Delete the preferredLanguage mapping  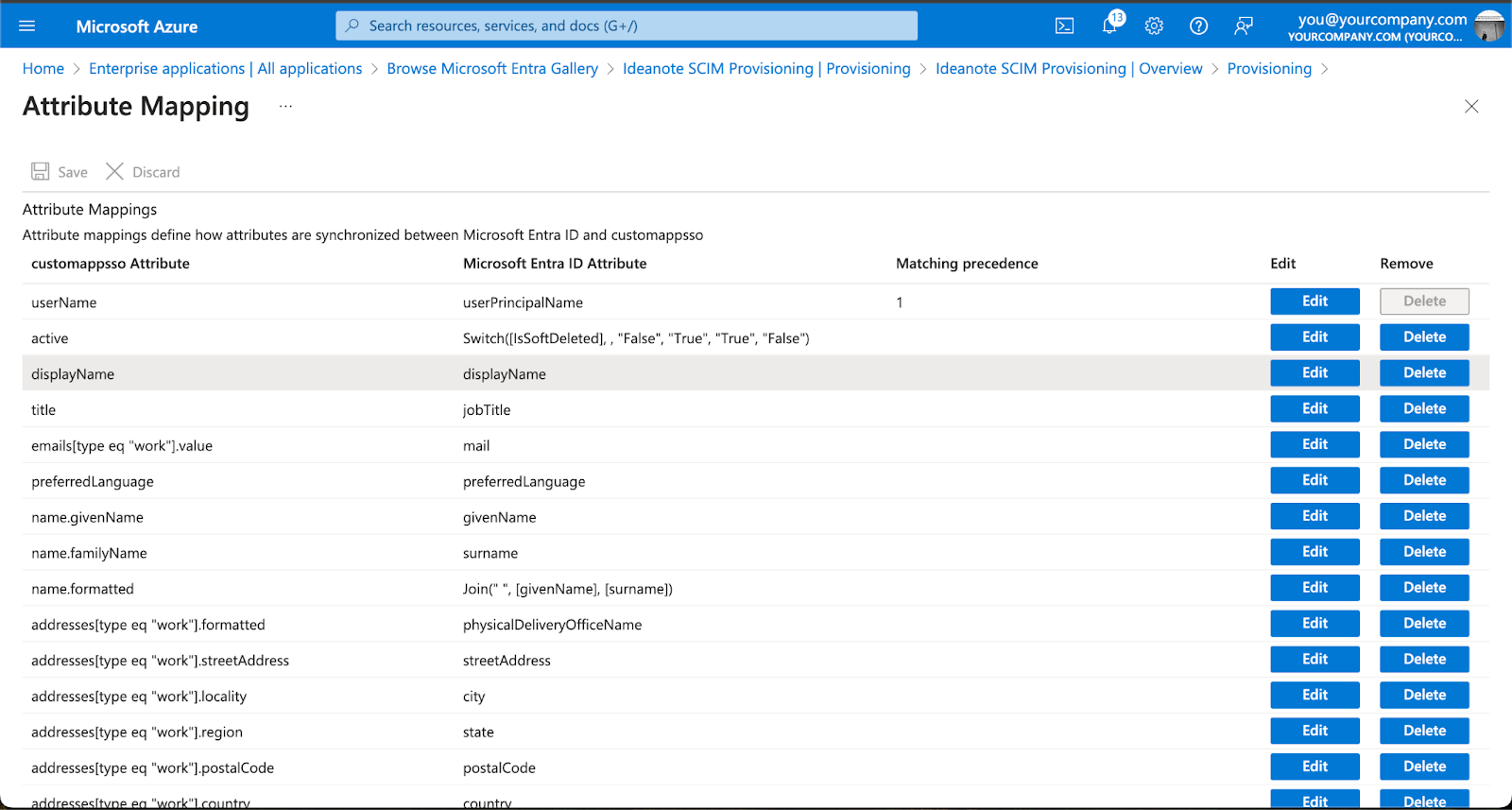(x=1424, y=480)
